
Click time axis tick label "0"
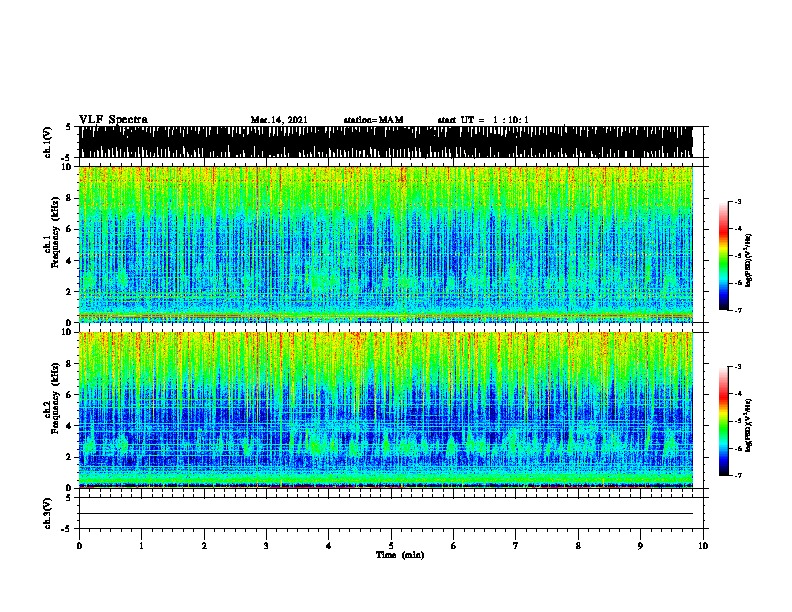pyautogui.click(x=79, y=546)
